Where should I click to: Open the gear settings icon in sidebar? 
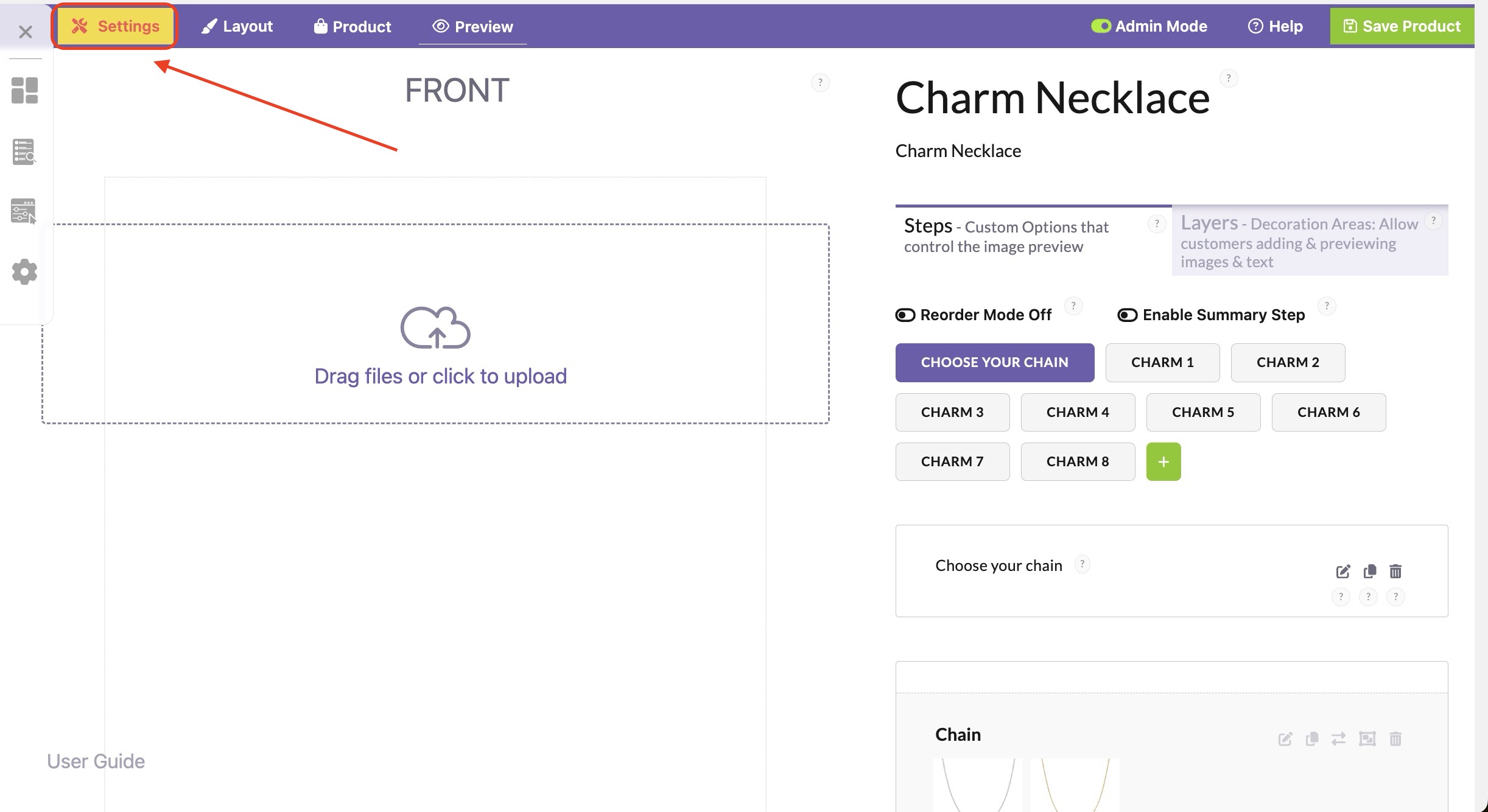coord(24,271)
